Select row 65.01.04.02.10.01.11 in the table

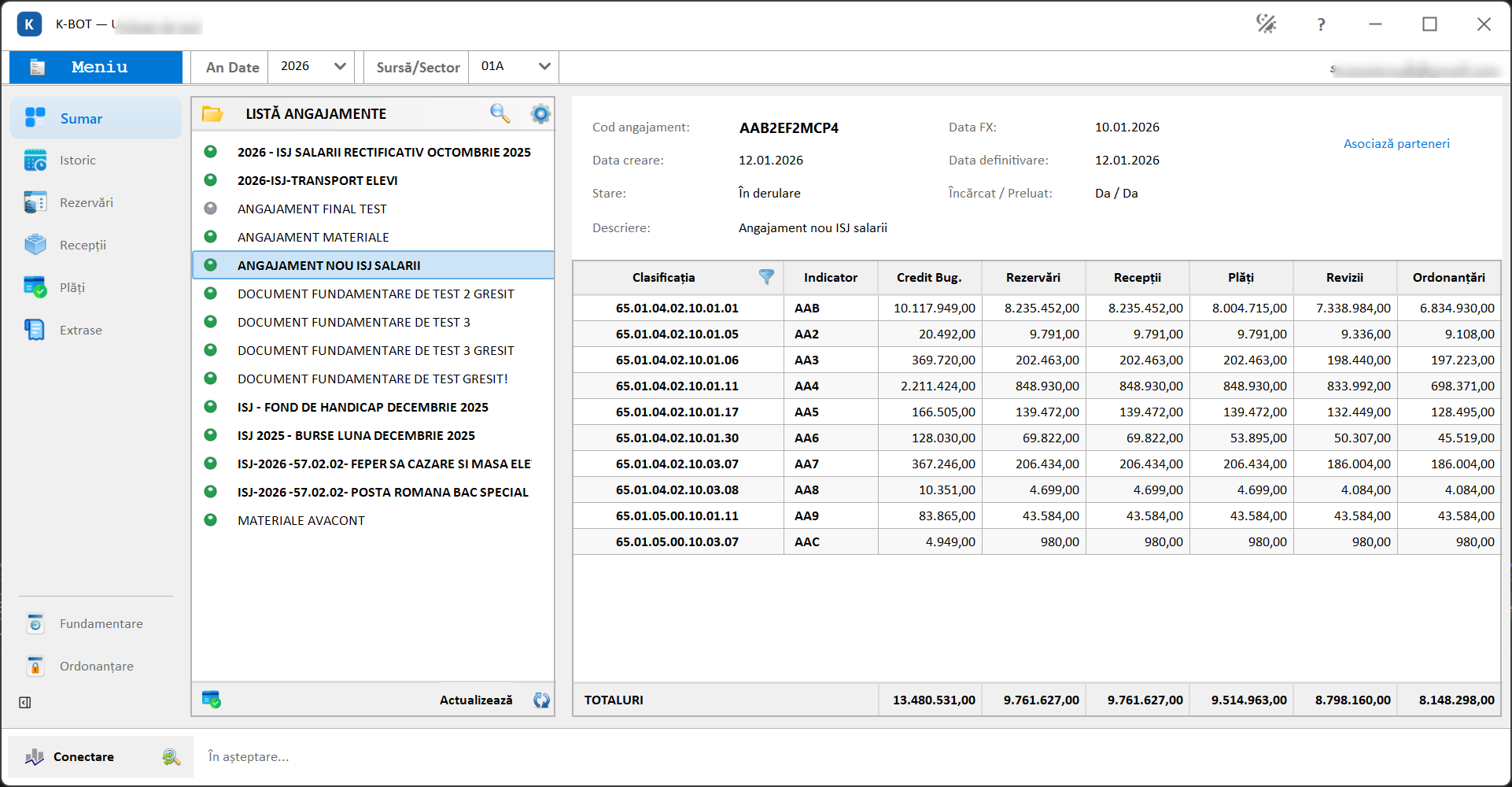click(1037, 386)
